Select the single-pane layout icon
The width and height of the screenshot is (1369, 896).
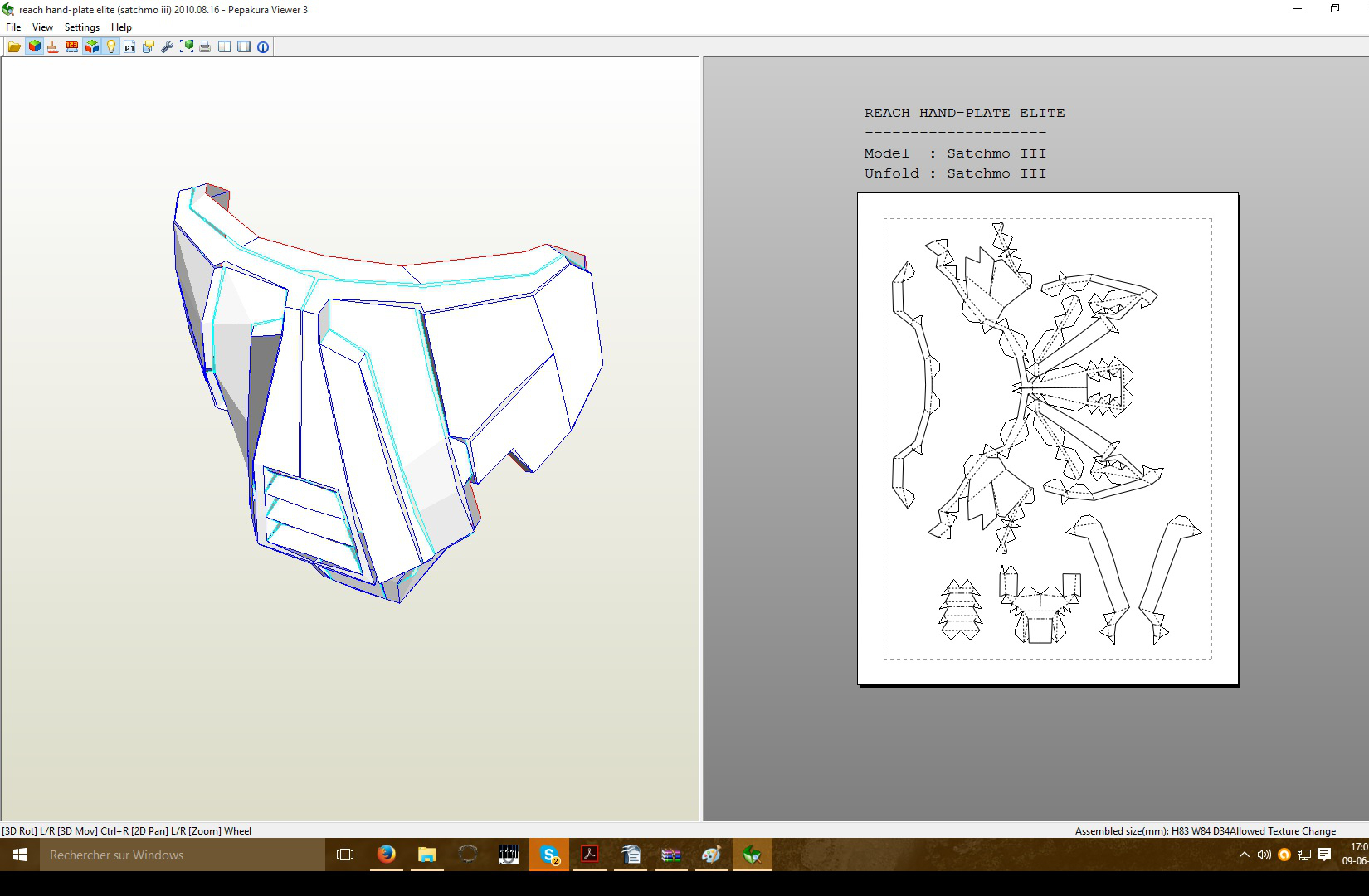click(x=244, y=47)
